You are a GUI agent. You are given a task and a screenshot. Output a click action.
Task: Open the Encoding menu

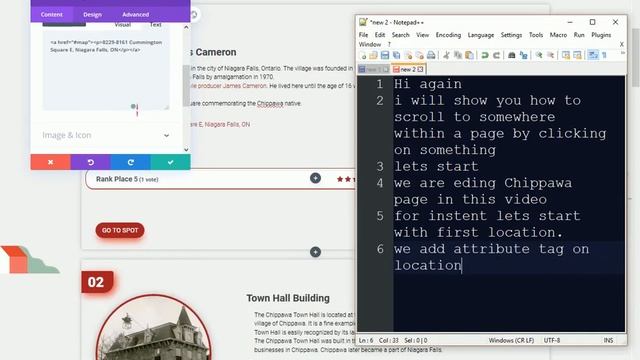[448, 35]
